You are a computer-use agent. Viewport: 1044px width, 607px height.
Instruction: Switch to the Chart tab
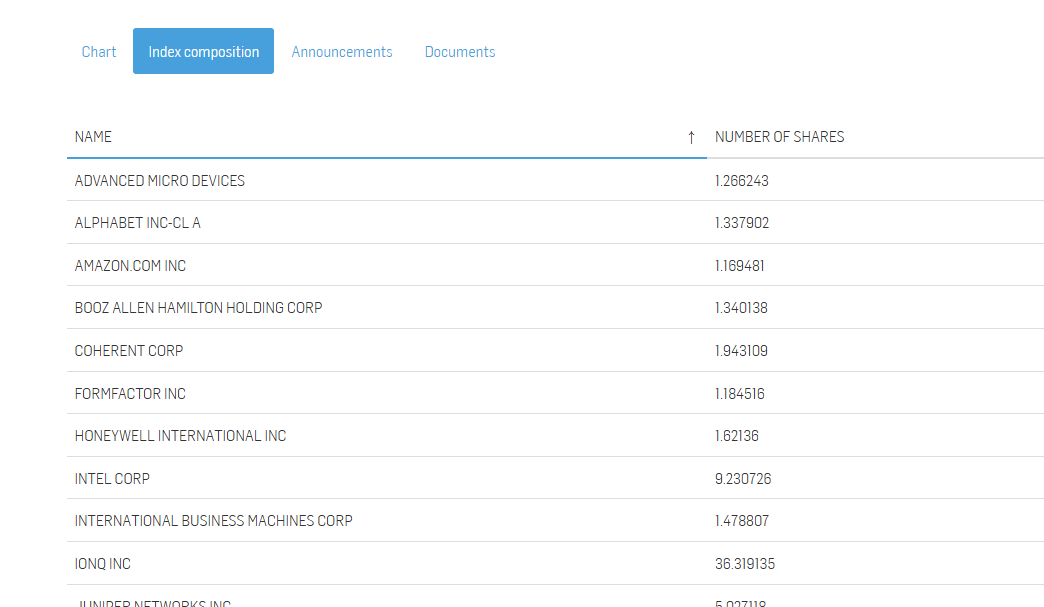point(99,52)
